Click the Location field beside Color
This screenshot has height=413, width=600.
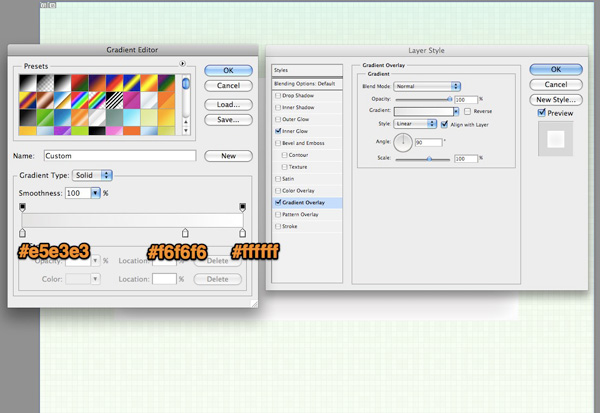[x=164, y=279]
